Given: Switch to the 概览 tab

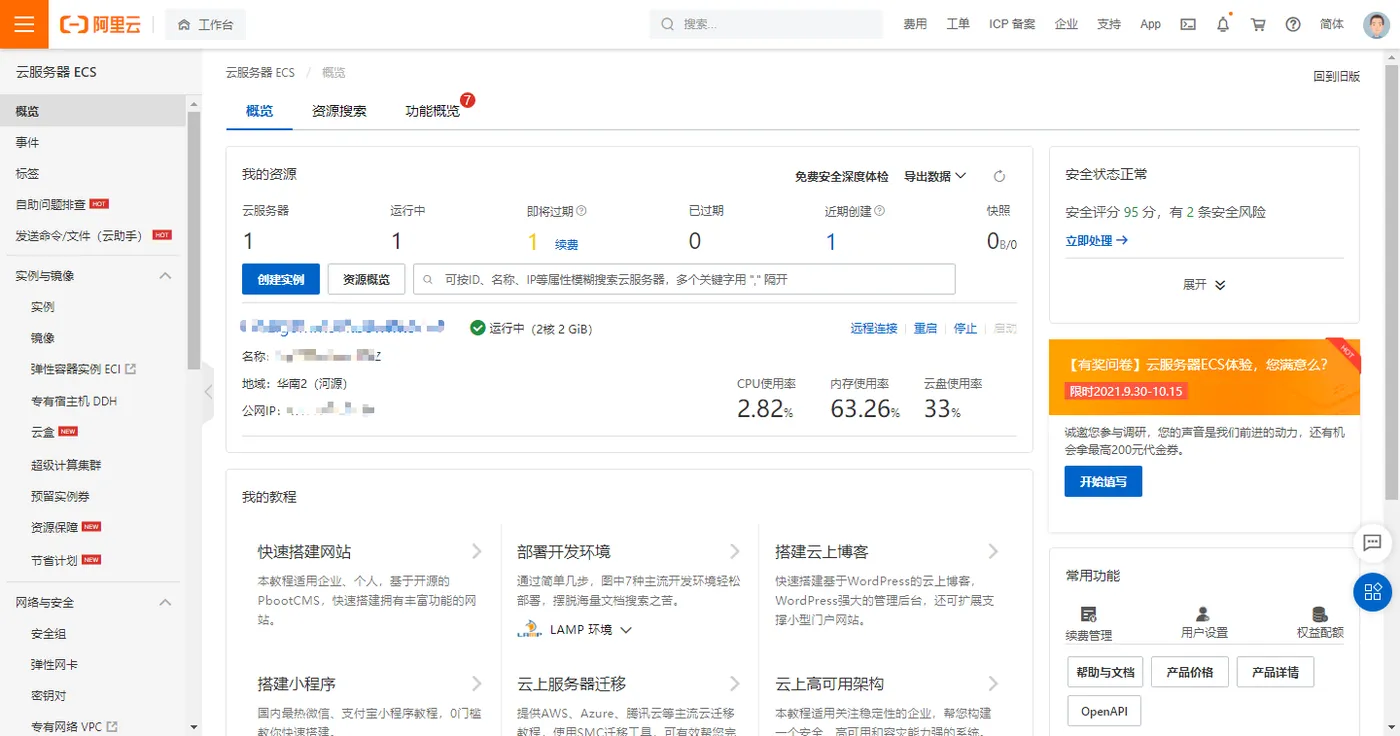Looking at the screenshot, I should tap(259, 111).
